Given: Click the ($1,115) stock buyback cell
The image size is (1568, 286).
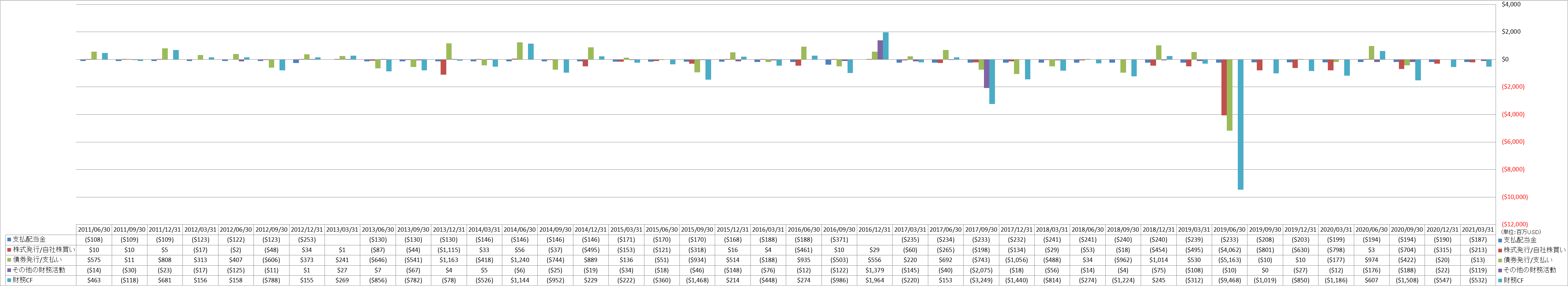Looking at the screenshot, I should coord(449,249).
